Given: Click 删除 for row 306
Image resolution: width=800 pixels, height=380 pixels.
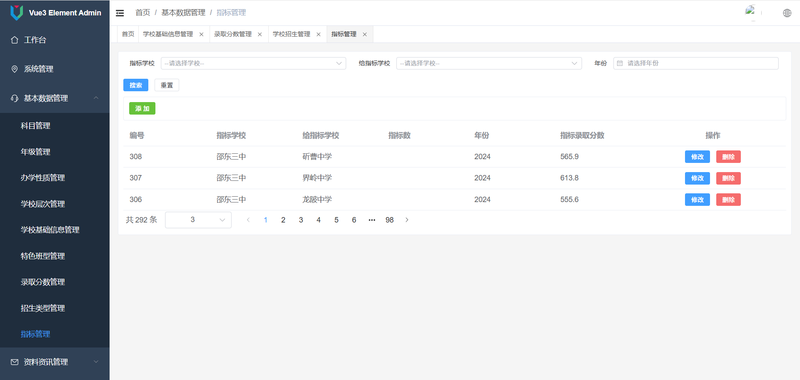Looking at the screenshot, I should pyautogui.click(x=729, y=199).
